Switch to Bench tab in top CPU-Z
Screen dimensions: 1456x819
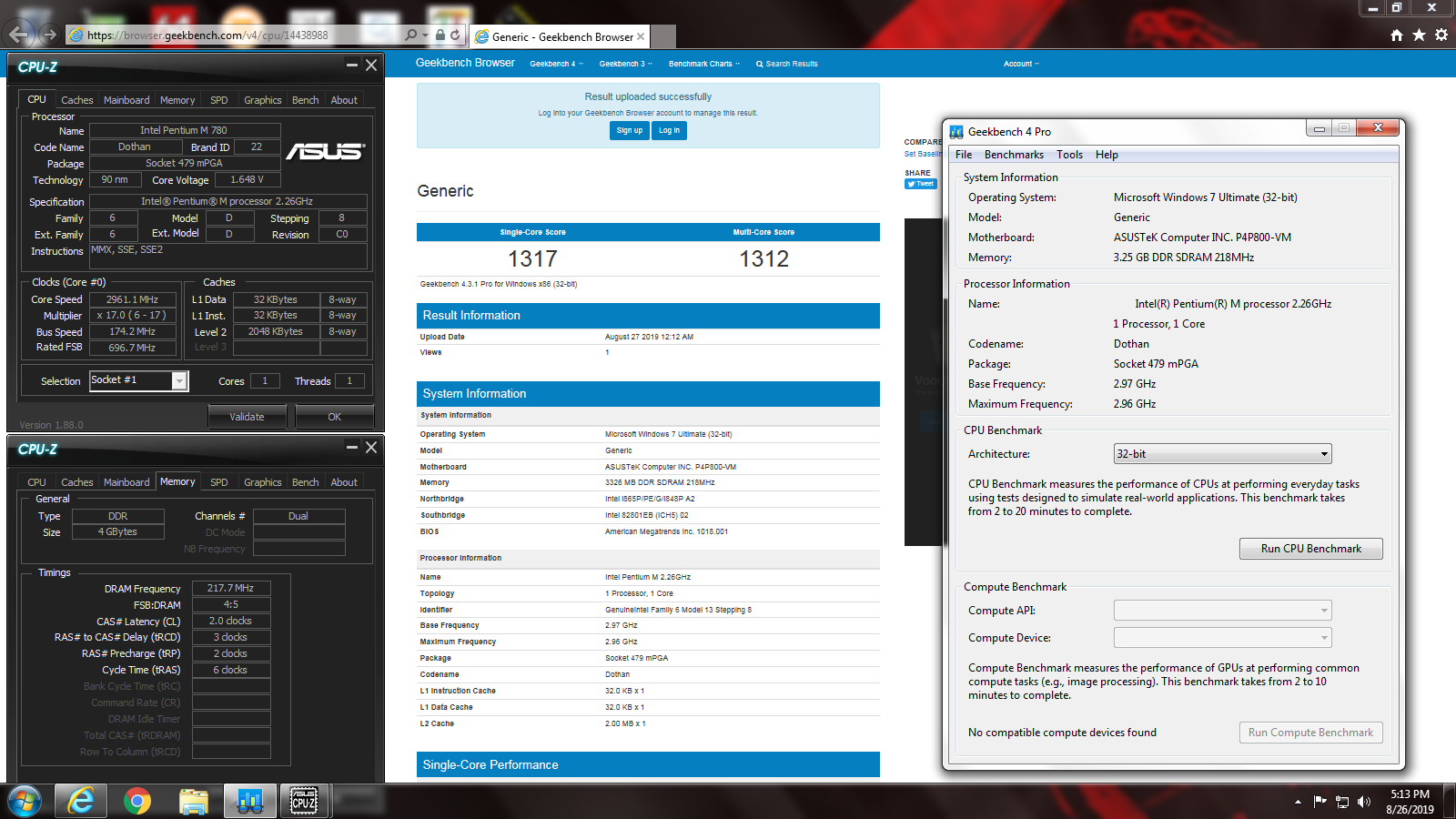pos(306,100)
